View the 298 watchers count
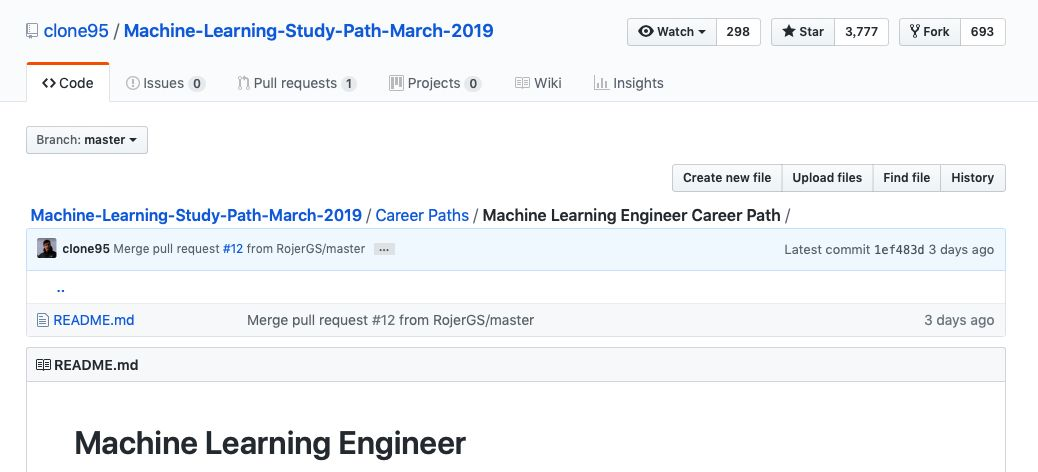Viewport: 1038px width, 472px height. (738, 32)
